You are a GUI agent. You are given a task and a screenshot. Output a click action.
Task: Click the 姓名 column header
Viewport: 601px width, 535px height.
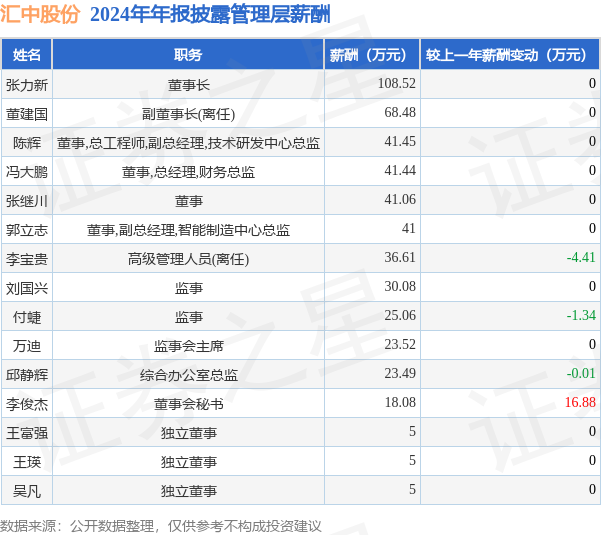click(x=27, y=55)
